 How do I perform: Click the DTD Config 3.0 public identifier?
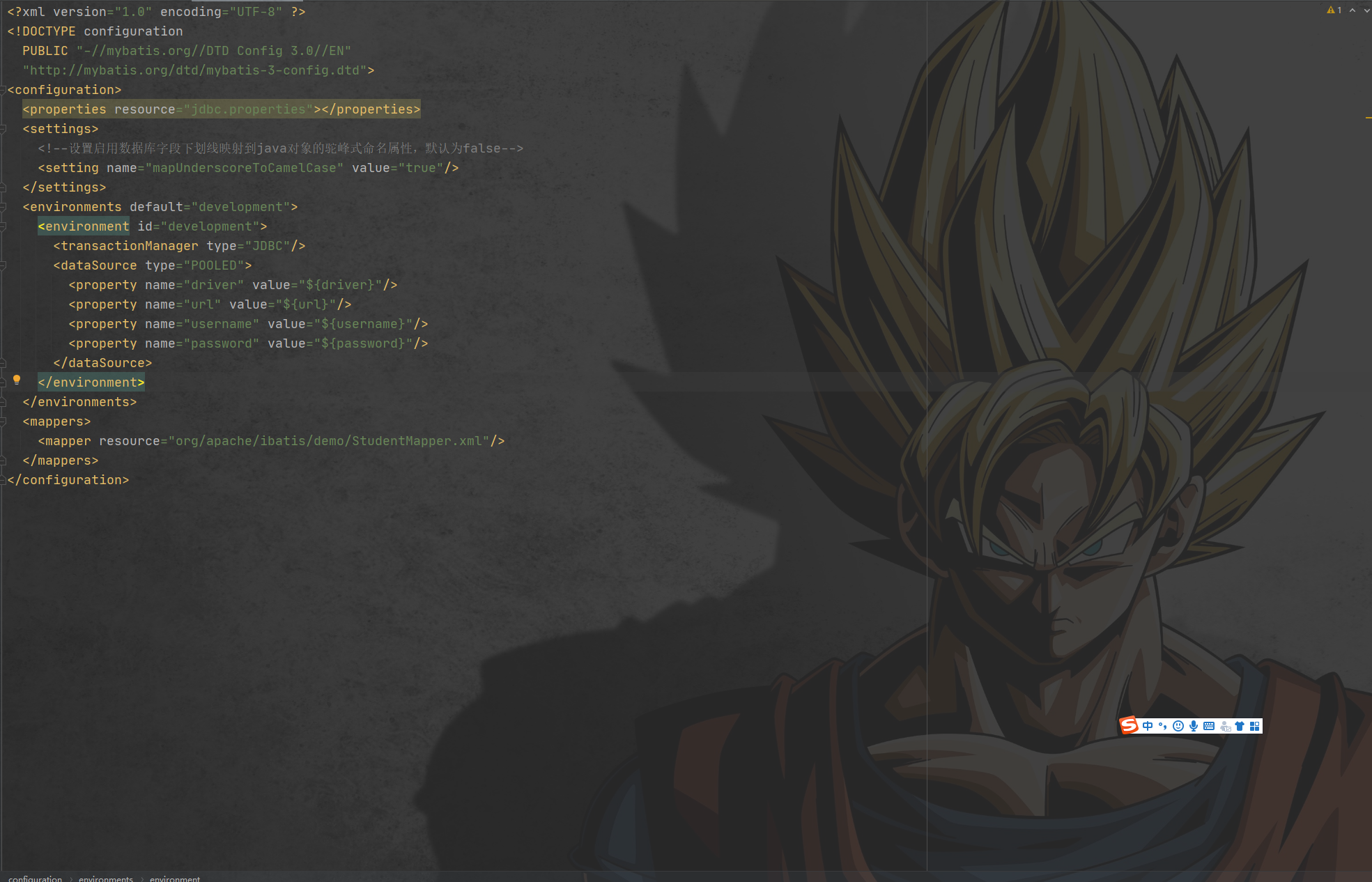coord(214,51)
